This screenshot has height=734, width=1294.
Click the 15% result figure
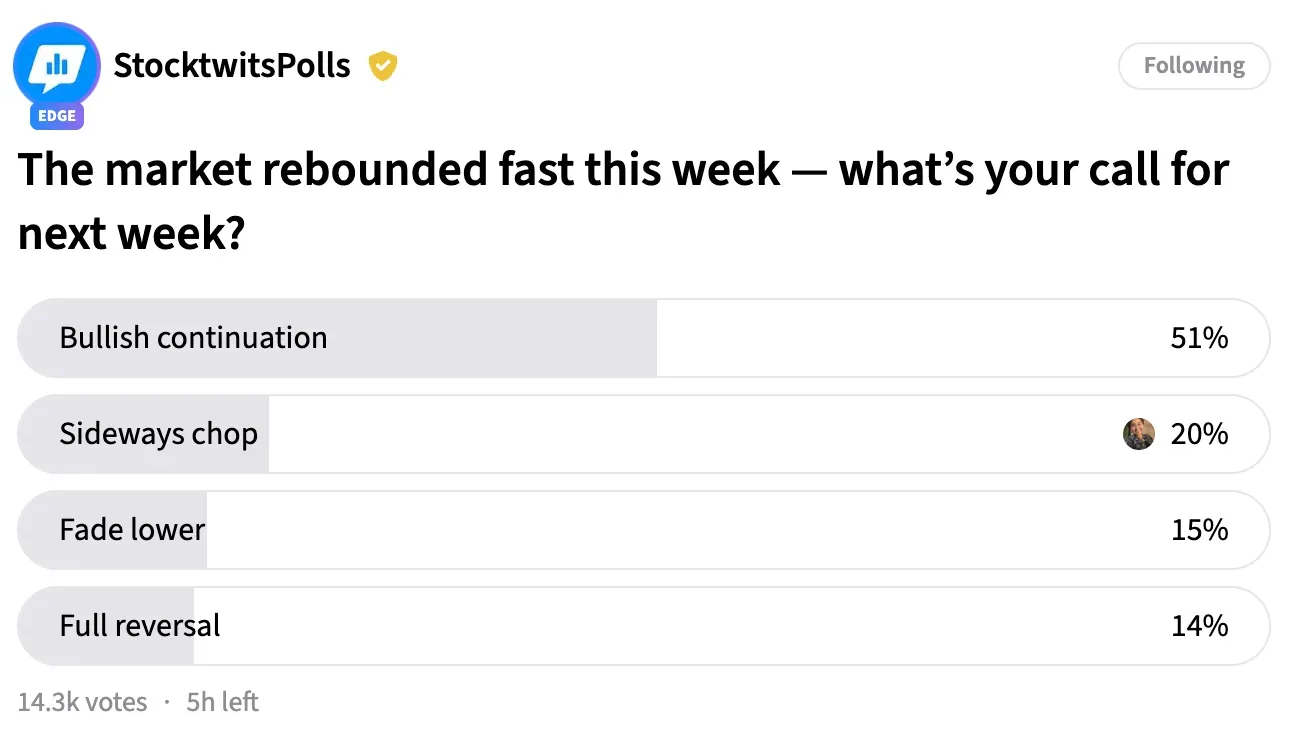click(1199, 530)
